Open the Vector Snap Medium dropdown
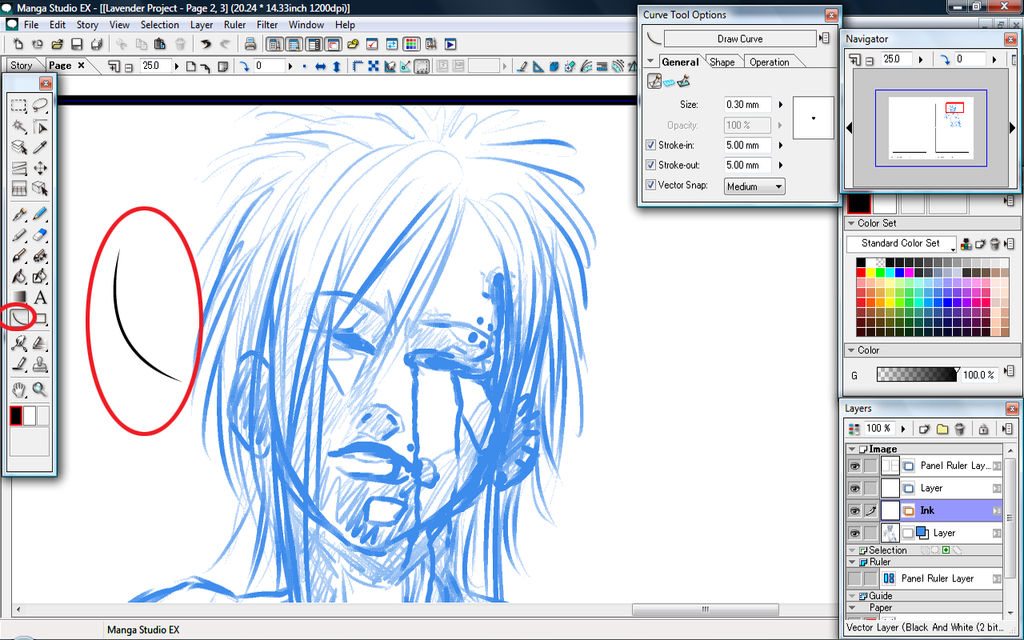 (x=754, y=186)
